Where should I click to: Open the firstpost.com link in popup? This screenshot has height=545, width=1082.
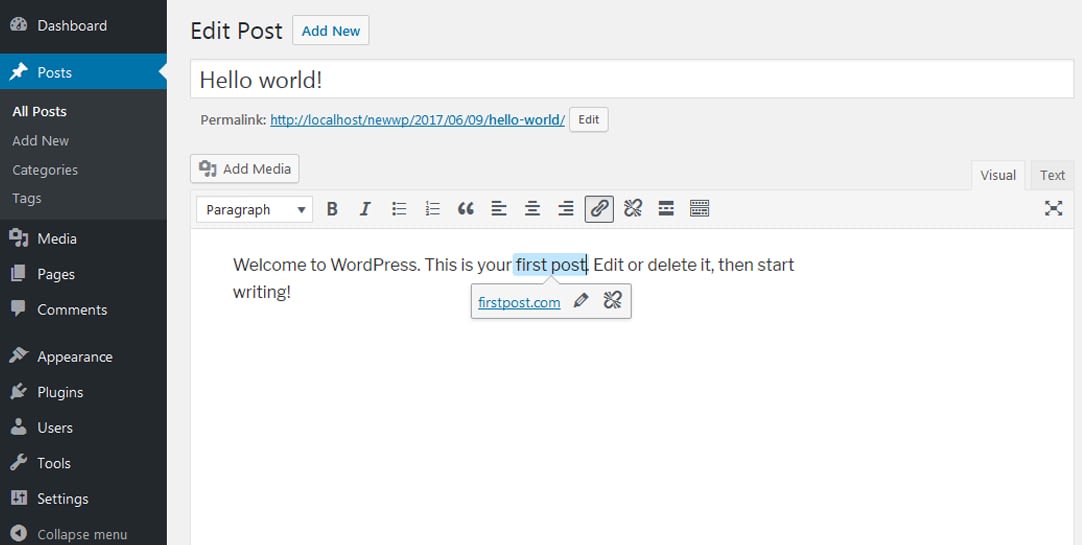[x=519, y=303]
